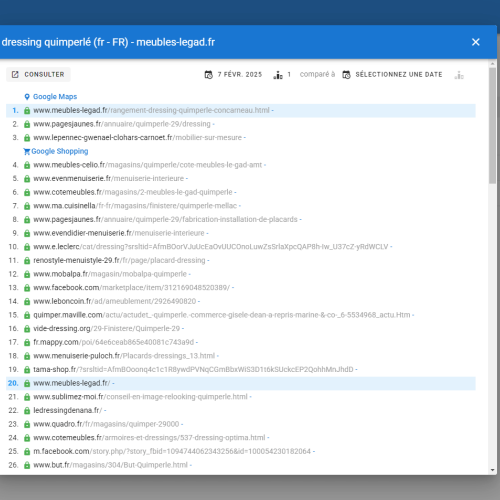
Task: Click the Google Shopping cart icon
Action: [x=27, y=152]
